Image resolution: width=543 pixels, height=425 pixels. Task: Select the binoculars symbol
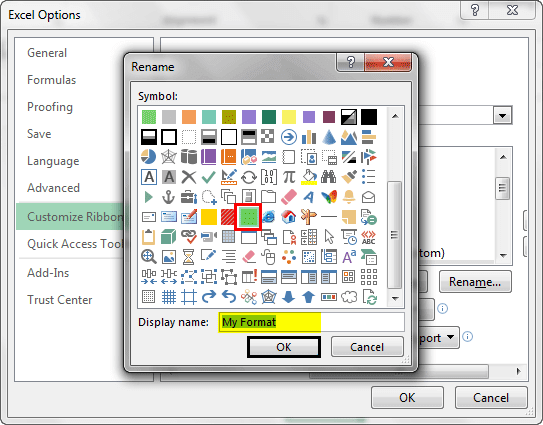pyautogui.click(x=328, y=177)
